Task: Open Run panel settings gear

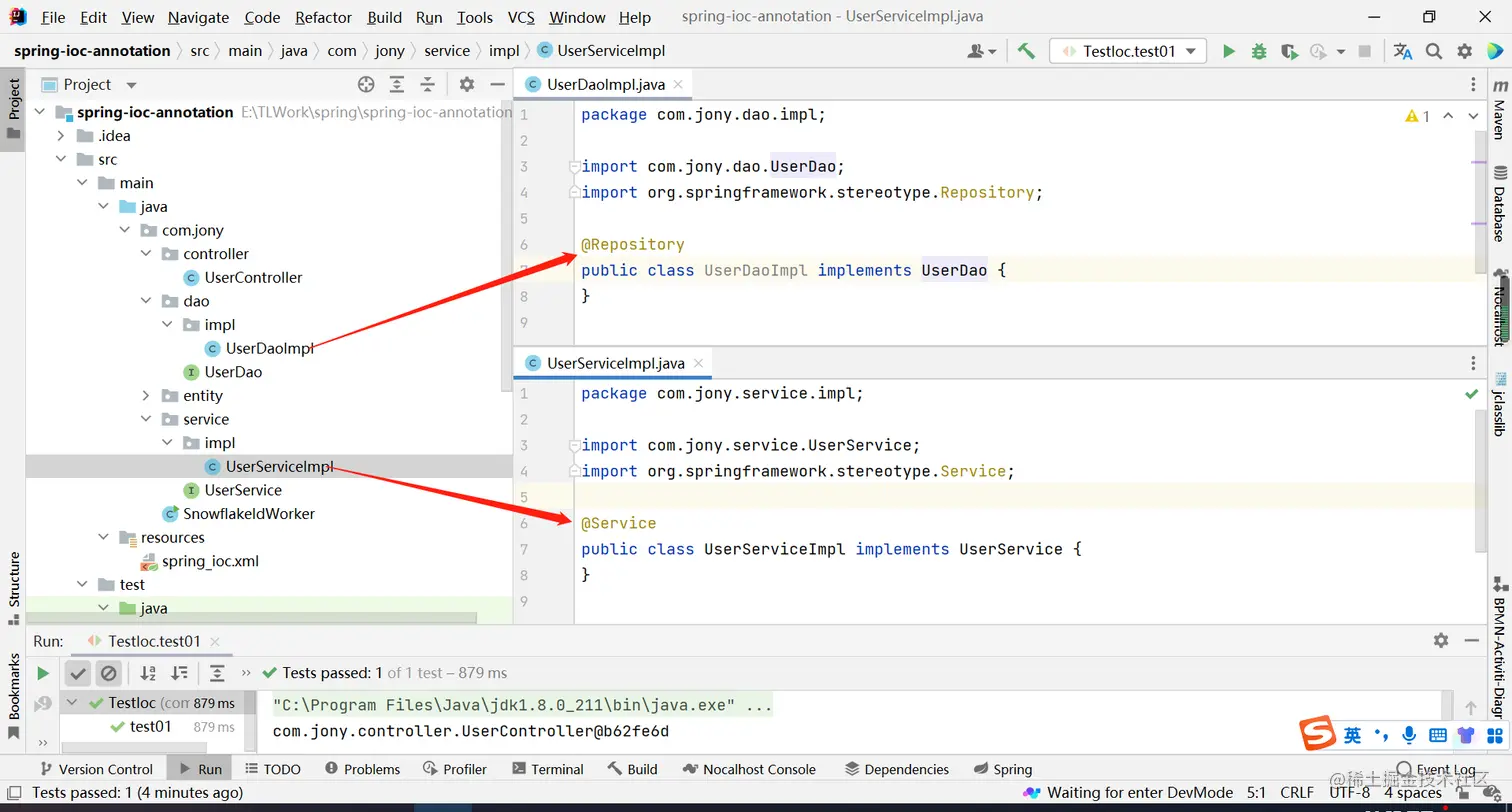Action: pyautogui.click(x=1441, y=641)
